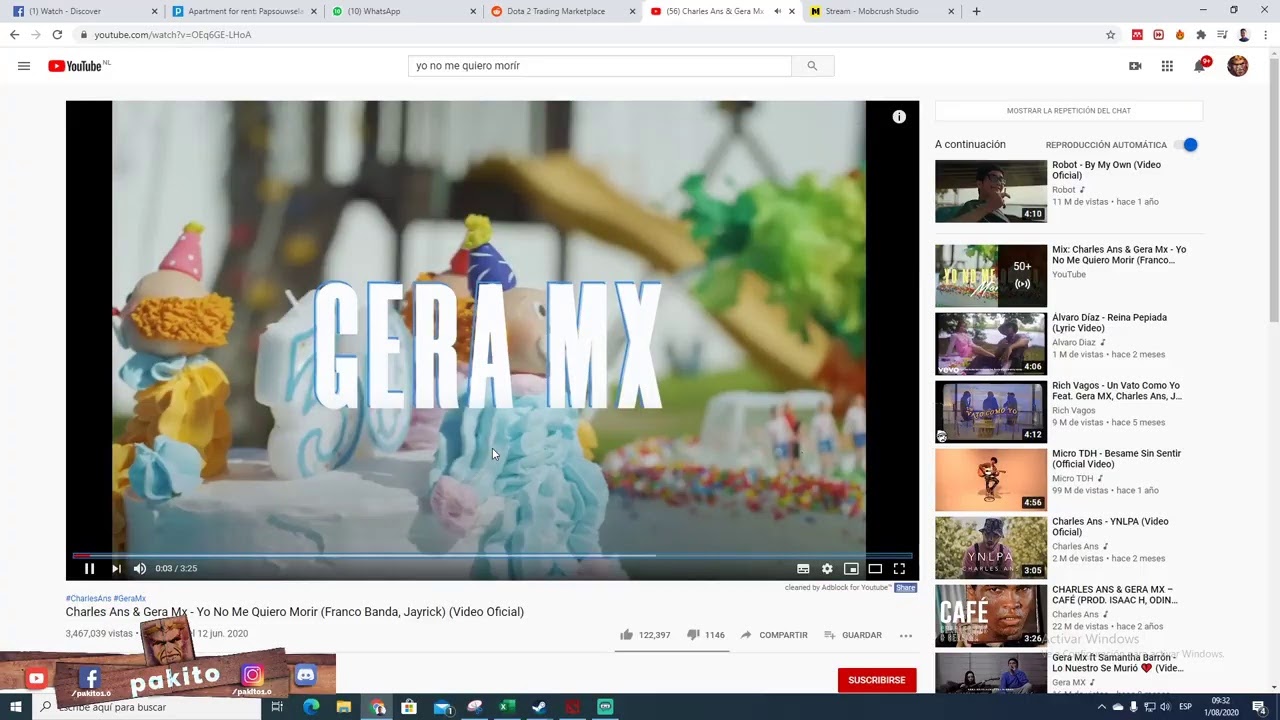The image size is (1280, 720).
Task: Click the Adblock Share button
Action: click(906, 588)
